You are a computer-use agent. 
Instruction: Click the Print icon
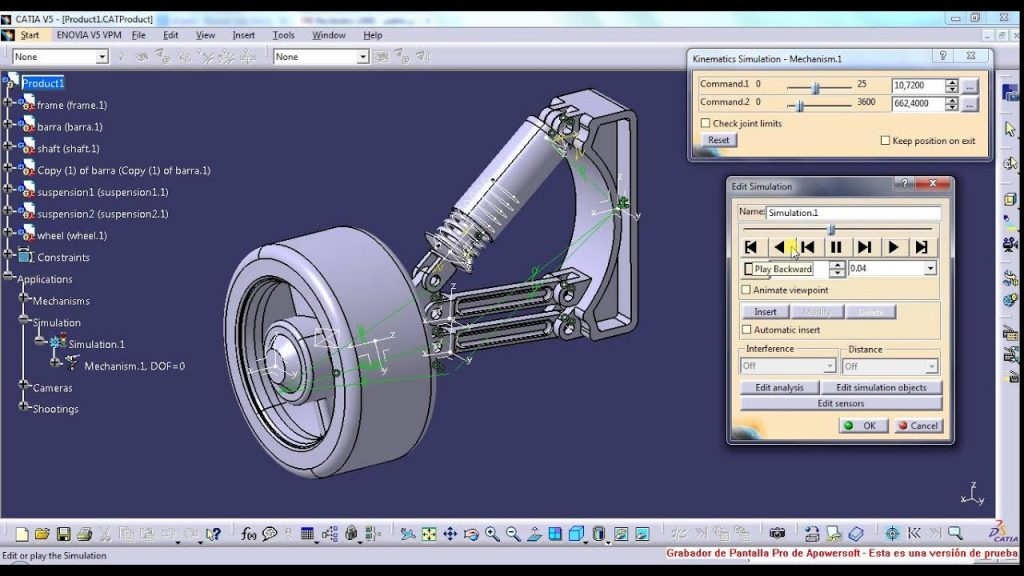(x=84, y=534)
